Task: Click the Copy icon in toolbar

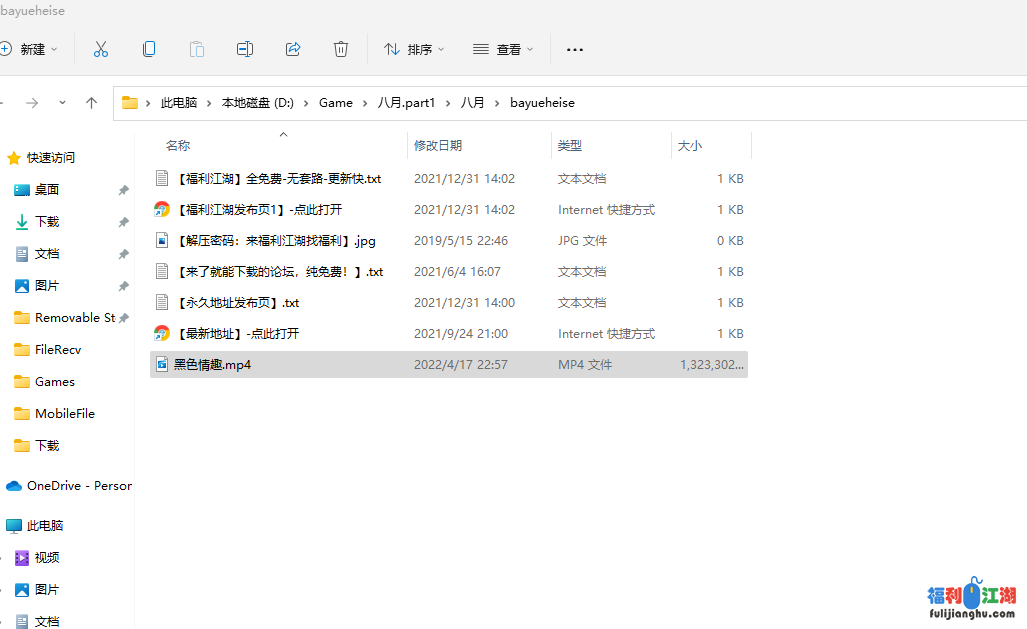Action: (x=149, y=49)
